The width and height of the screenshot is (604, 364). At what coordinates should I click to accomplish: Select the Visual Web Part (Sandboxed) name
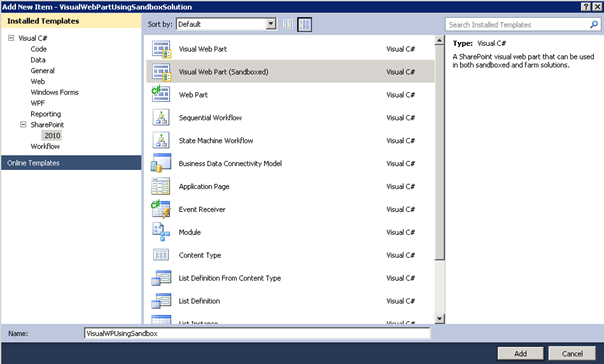[x=223, y=72]
